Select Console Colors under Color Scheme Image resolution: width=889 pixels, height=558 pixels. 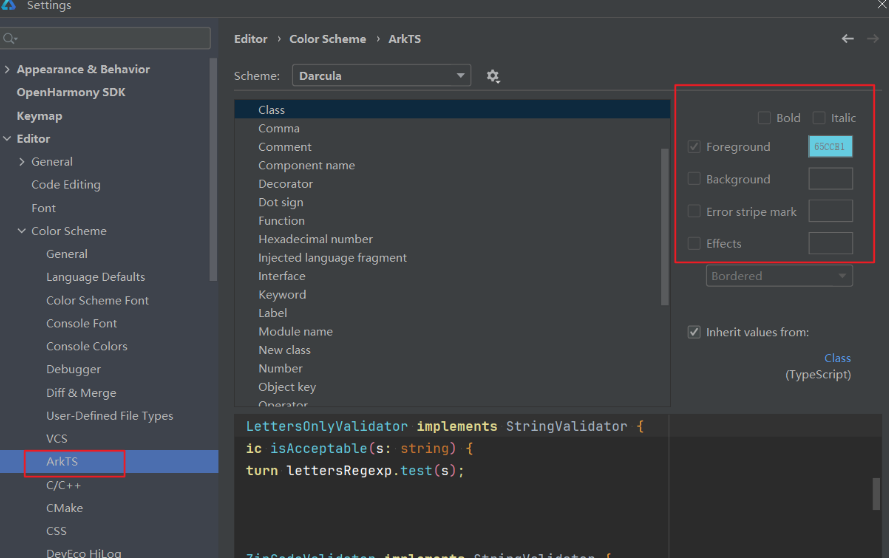[87, 346]
